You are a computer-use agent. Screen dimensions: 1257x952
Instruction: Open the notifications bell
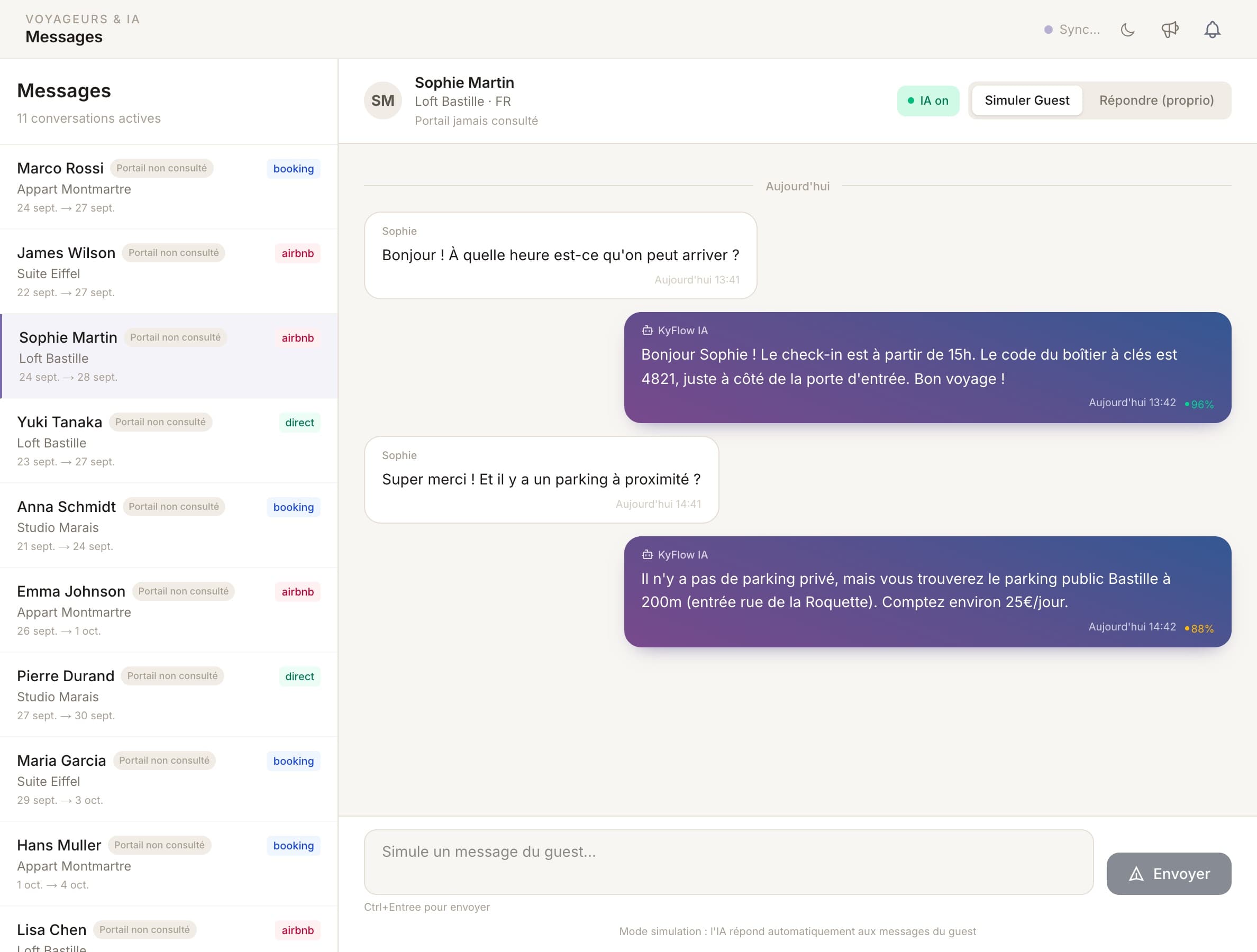(1212, 30)
